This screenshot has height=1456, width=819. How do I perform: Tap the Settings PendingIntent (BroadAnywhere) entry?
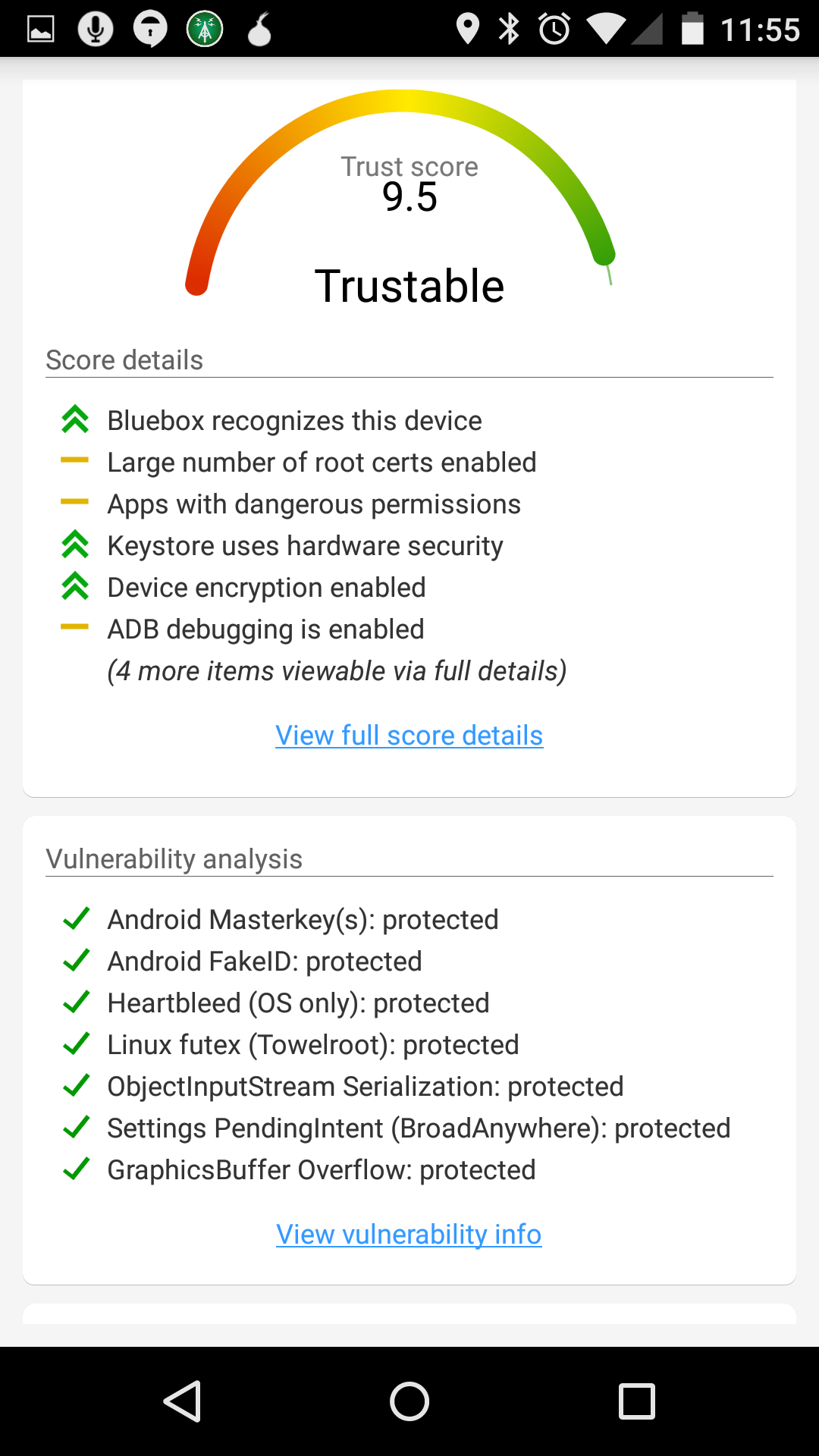(x=419, y=1128)
